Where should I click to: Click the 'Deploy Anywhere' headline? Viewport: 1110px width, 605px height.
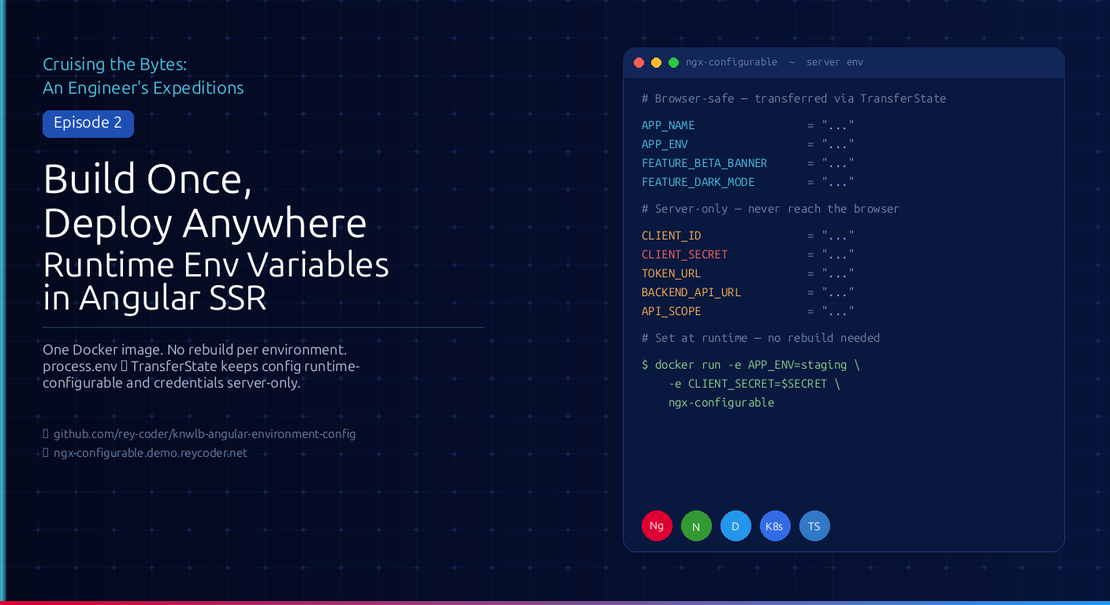(205, 223)
